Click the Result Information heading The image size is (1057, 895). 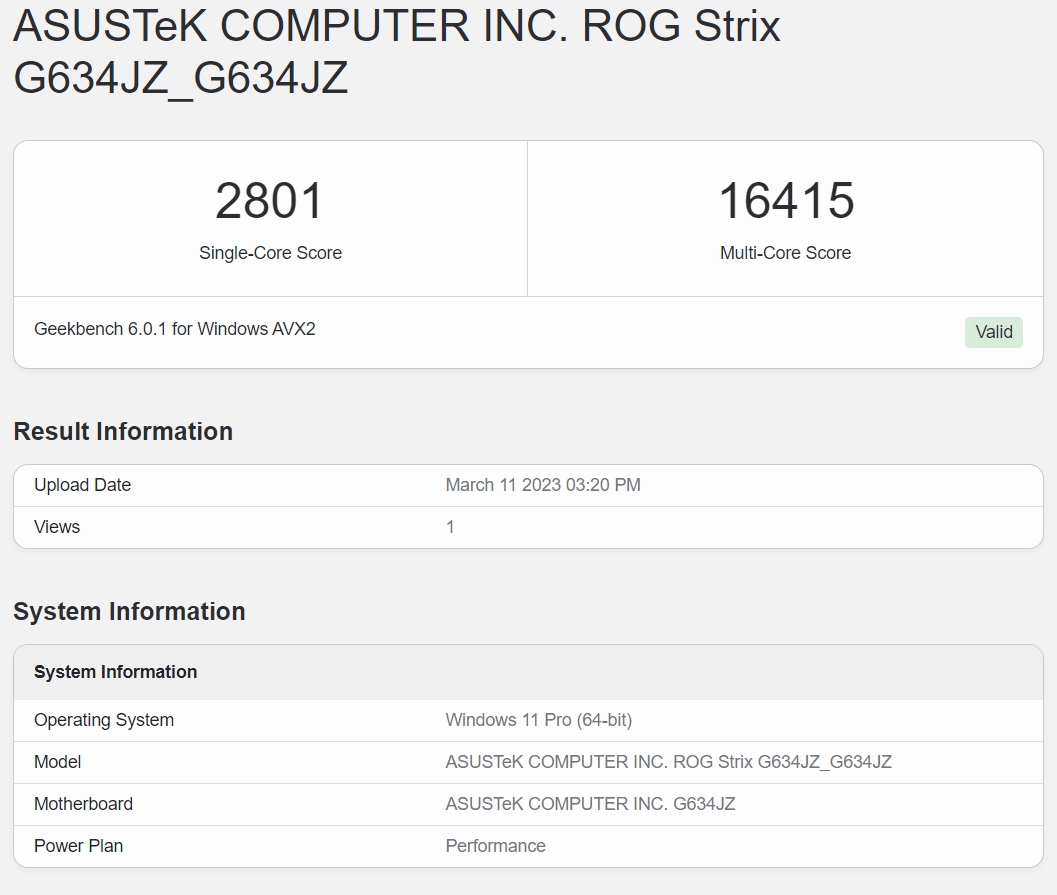(x=123, y=431)
